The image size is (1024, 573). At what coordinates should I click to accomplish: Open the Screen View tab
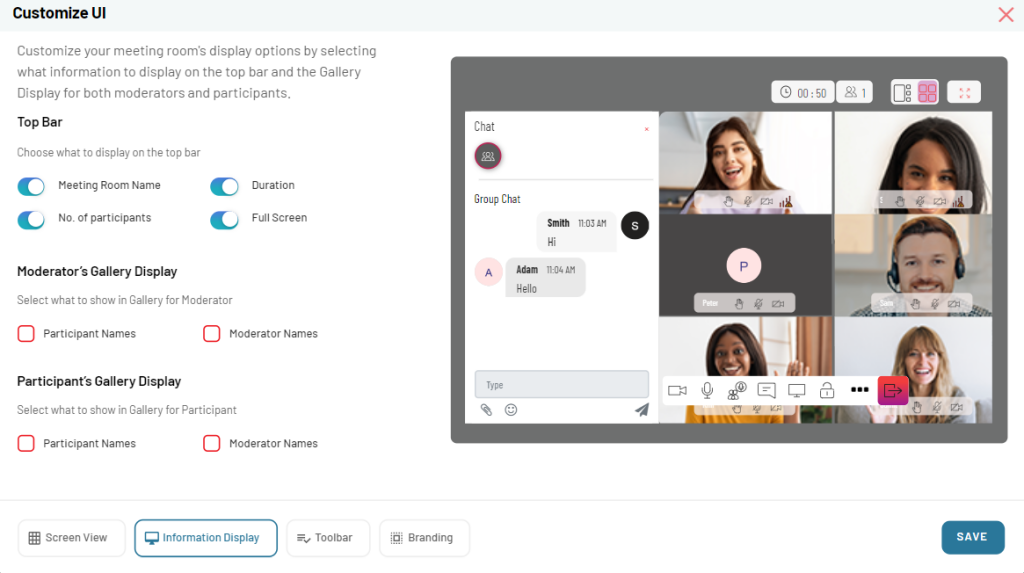(71, 538)
